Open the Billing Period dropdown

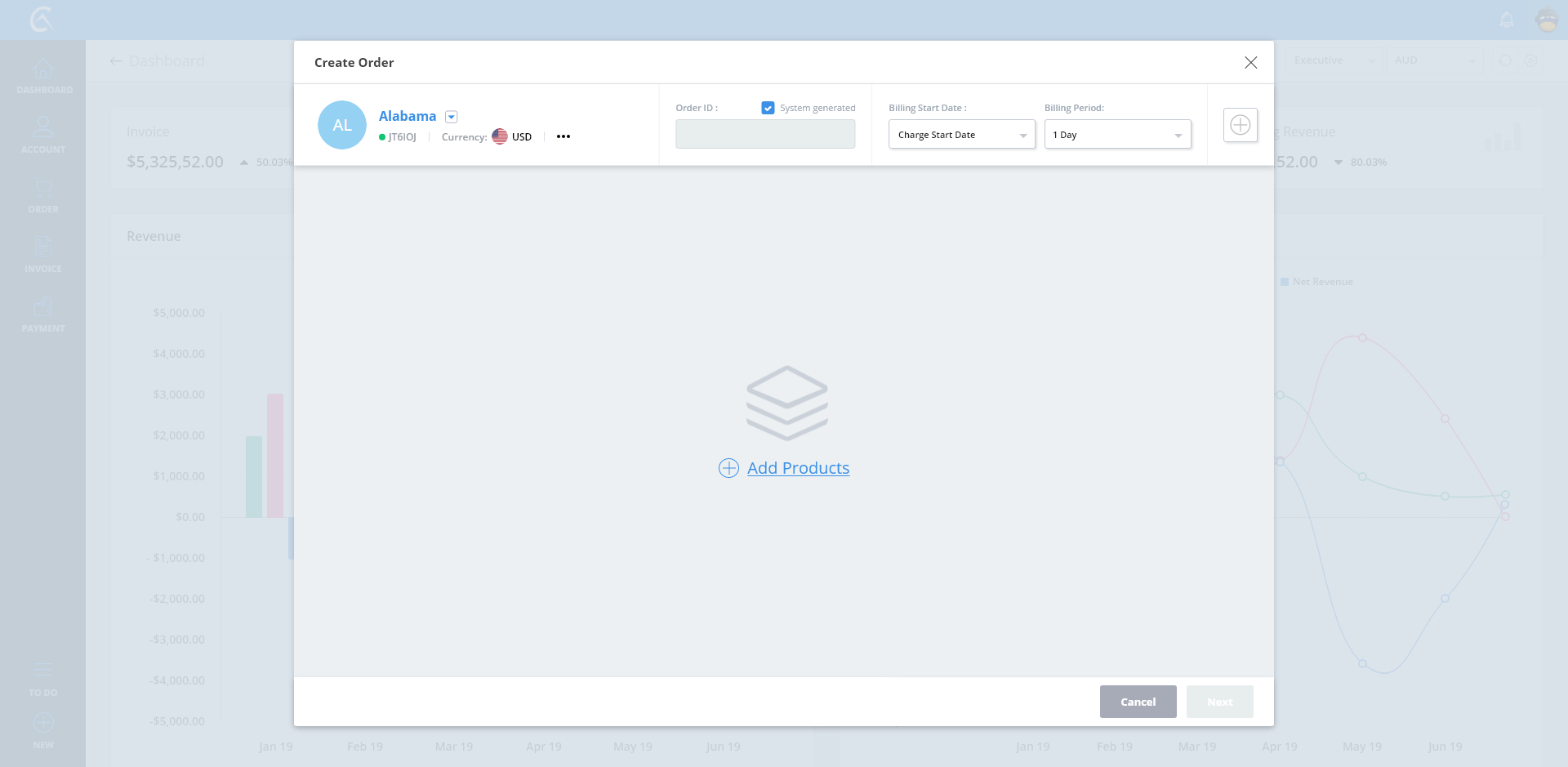point(1117,135)
